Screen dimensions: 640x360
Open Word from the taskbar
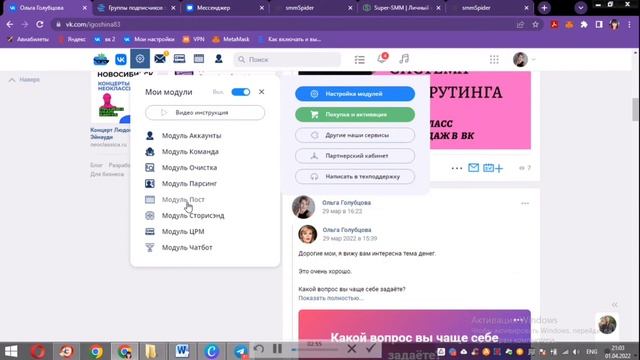pyautogui.click(x=182, y=351)
